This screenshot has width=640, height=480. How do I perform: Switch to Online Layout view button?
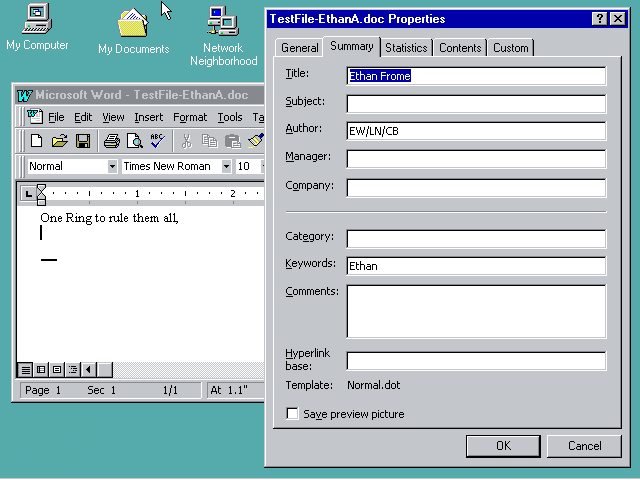41,370
